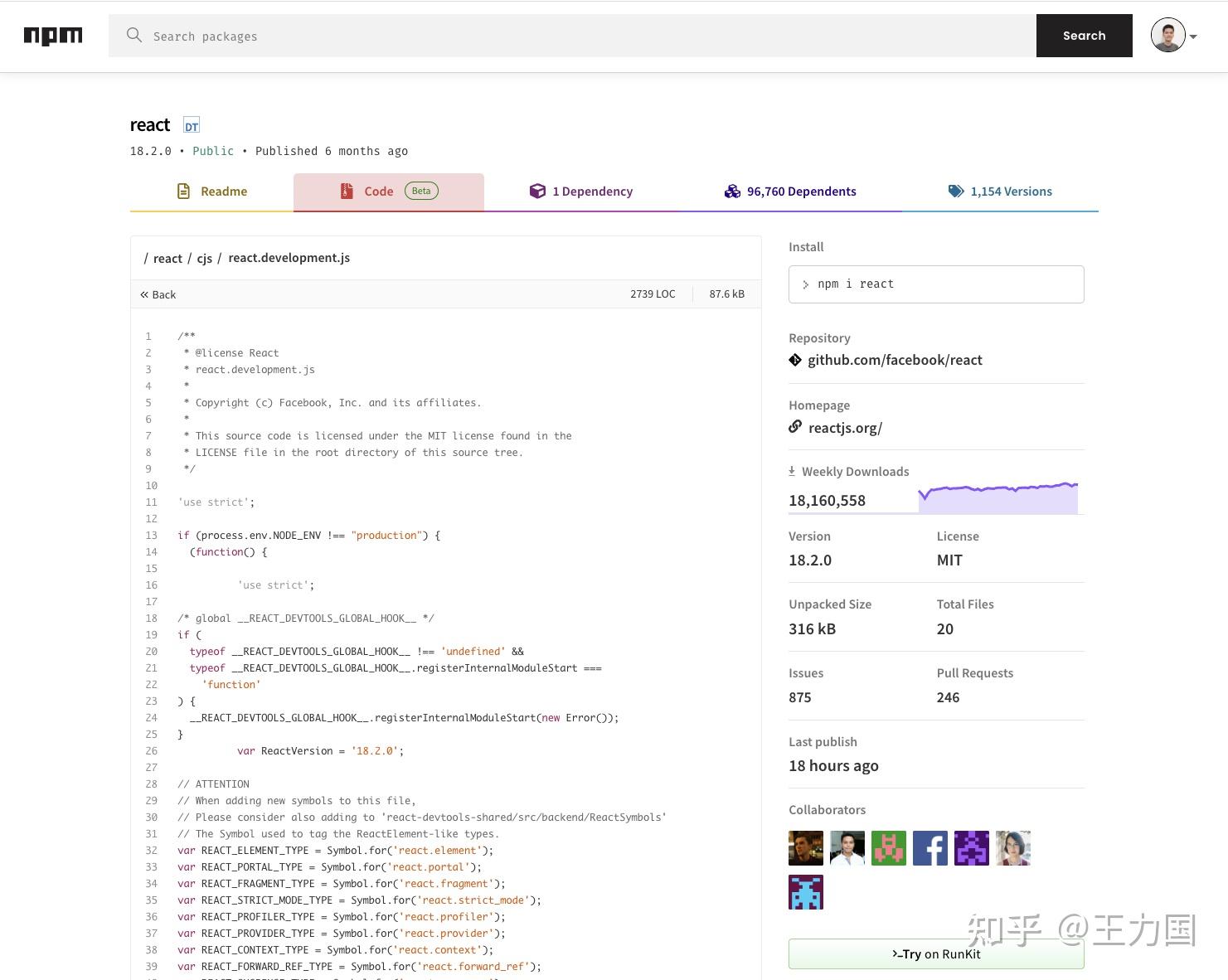The image size is (1228, 980).
Task: Expand the account dropdown caret
Action: pyautogui.click(x=1193, y=36)
